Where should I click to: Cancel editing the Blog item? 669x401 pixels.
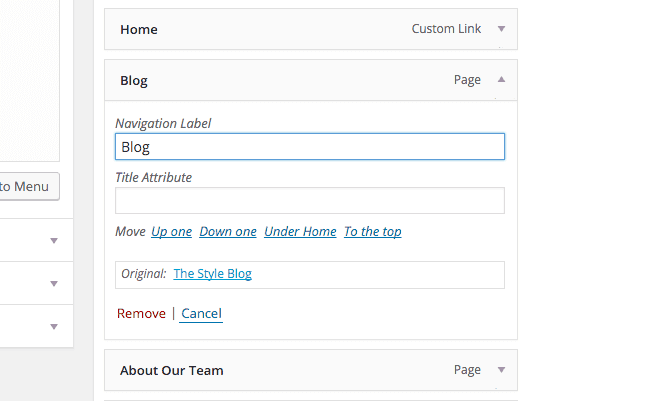click(x=201, y=314)
